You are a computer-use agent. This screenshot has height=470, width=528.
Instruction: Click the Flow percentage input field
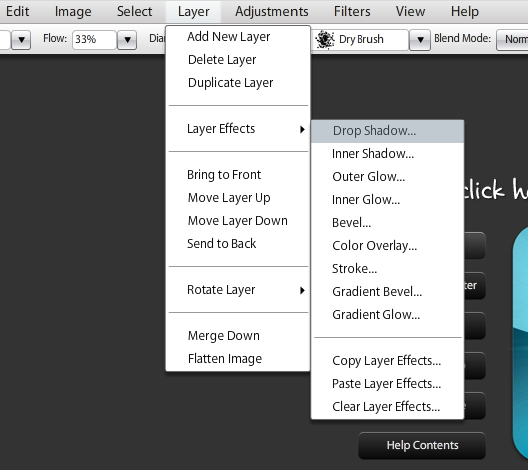click(94, 40)
